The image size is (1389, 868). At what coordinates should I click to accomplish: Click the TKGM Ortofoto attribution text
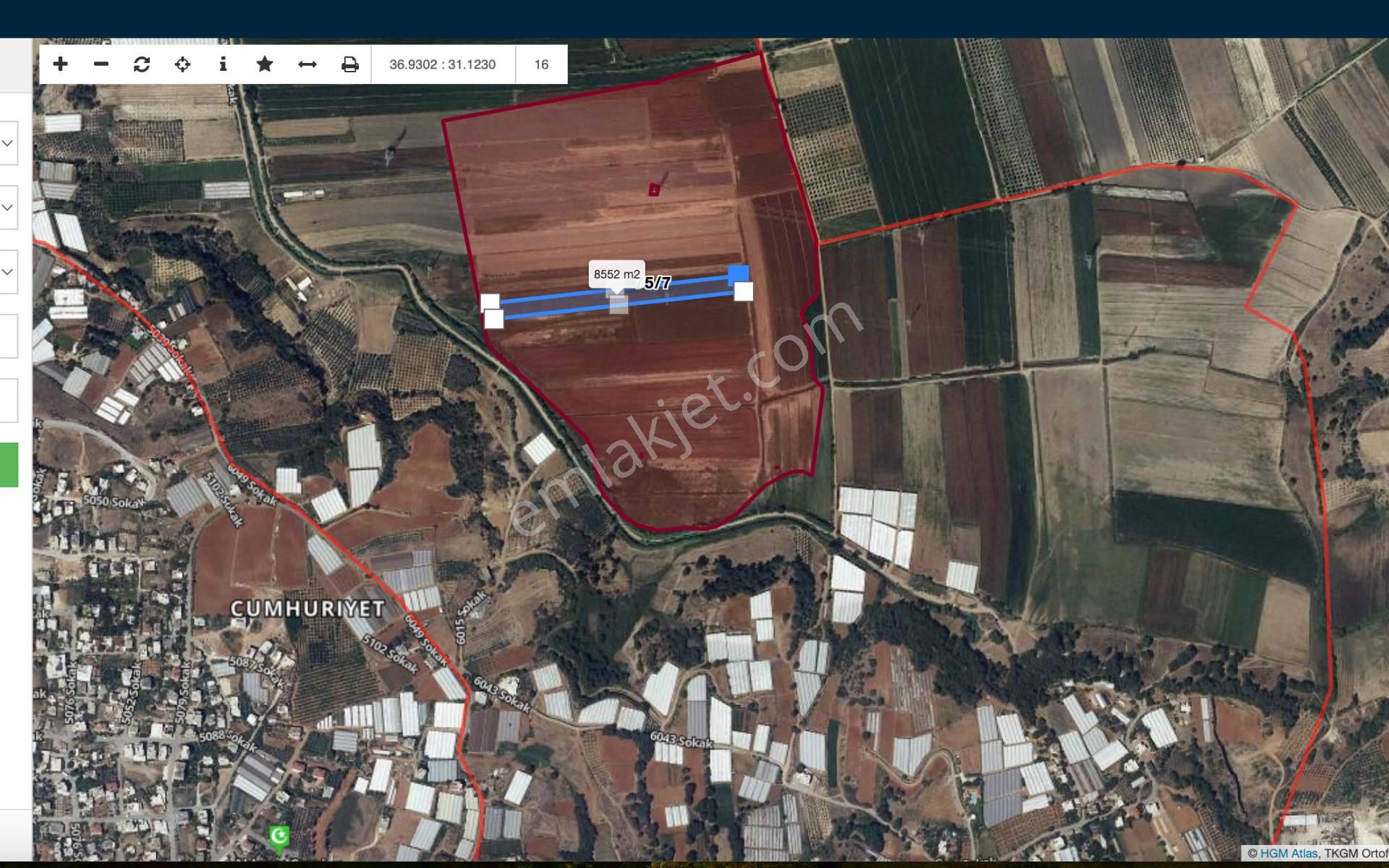pos(1356,854)
